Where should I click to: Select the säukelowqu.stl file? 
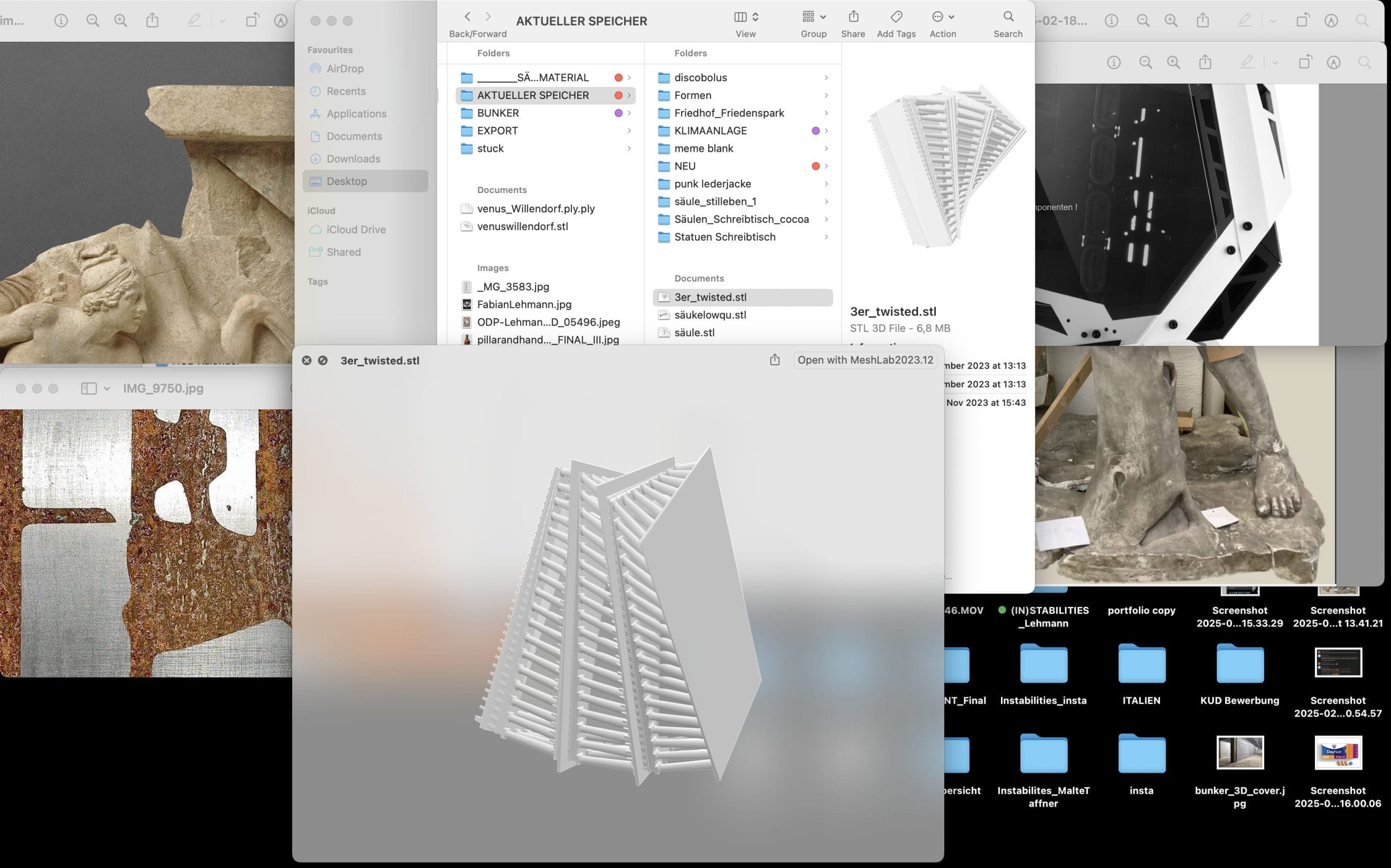point(710,314)
